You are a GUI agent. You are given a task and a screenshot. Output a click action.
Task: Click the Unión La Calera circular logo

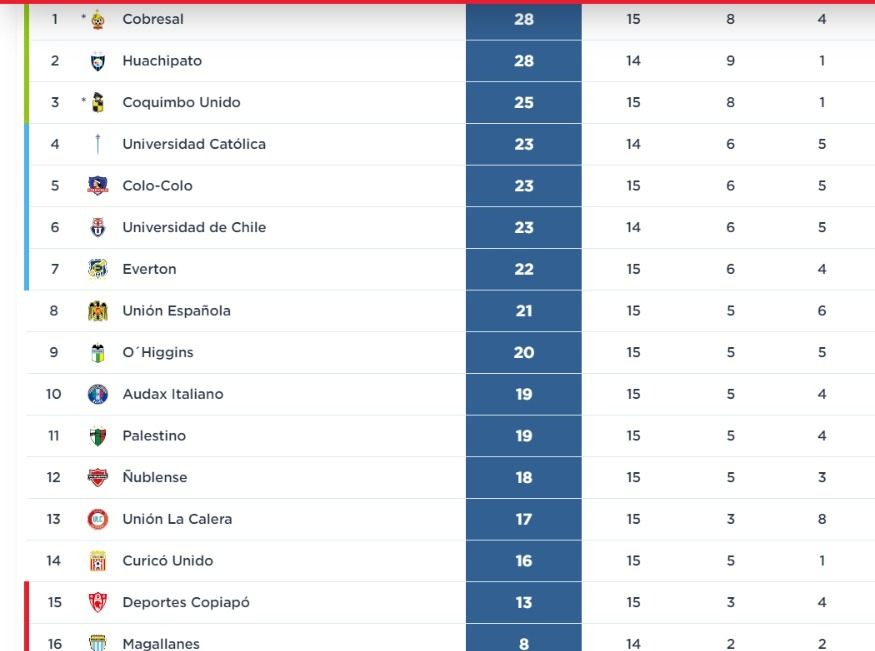pyautogui.click(x=98, y=519)
